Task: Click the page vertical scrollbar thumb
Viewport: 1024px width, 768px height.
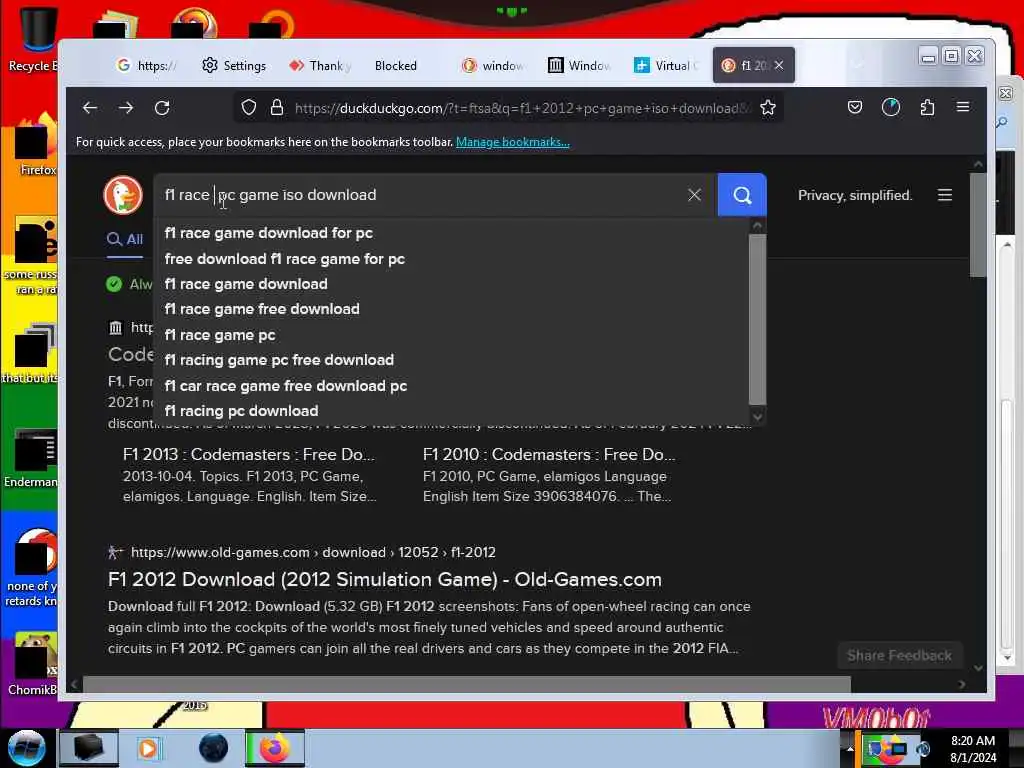Action: point(978,225)
